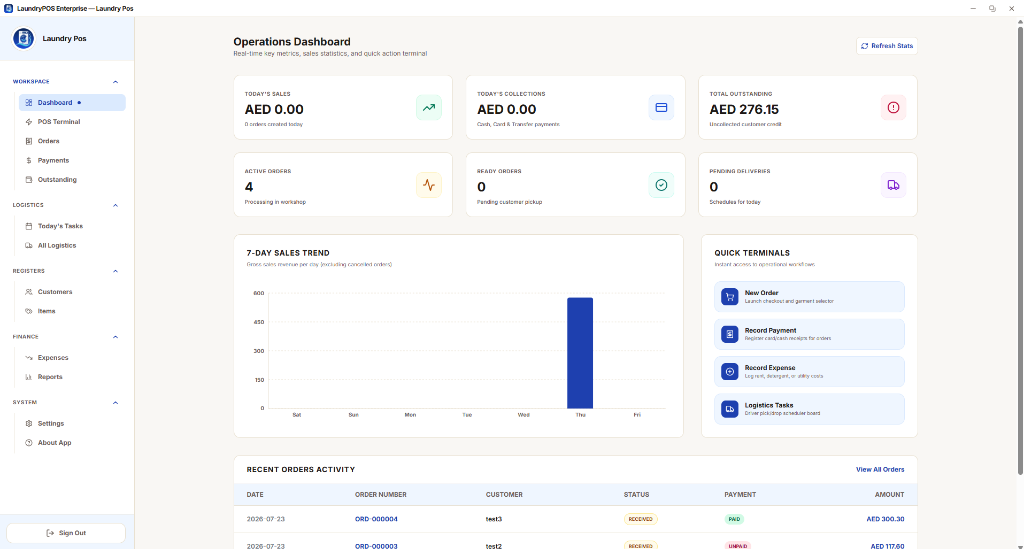1024x549 pixels.
Task: Collapse the Logistics sidebar section
Action: tap(116, 206)
